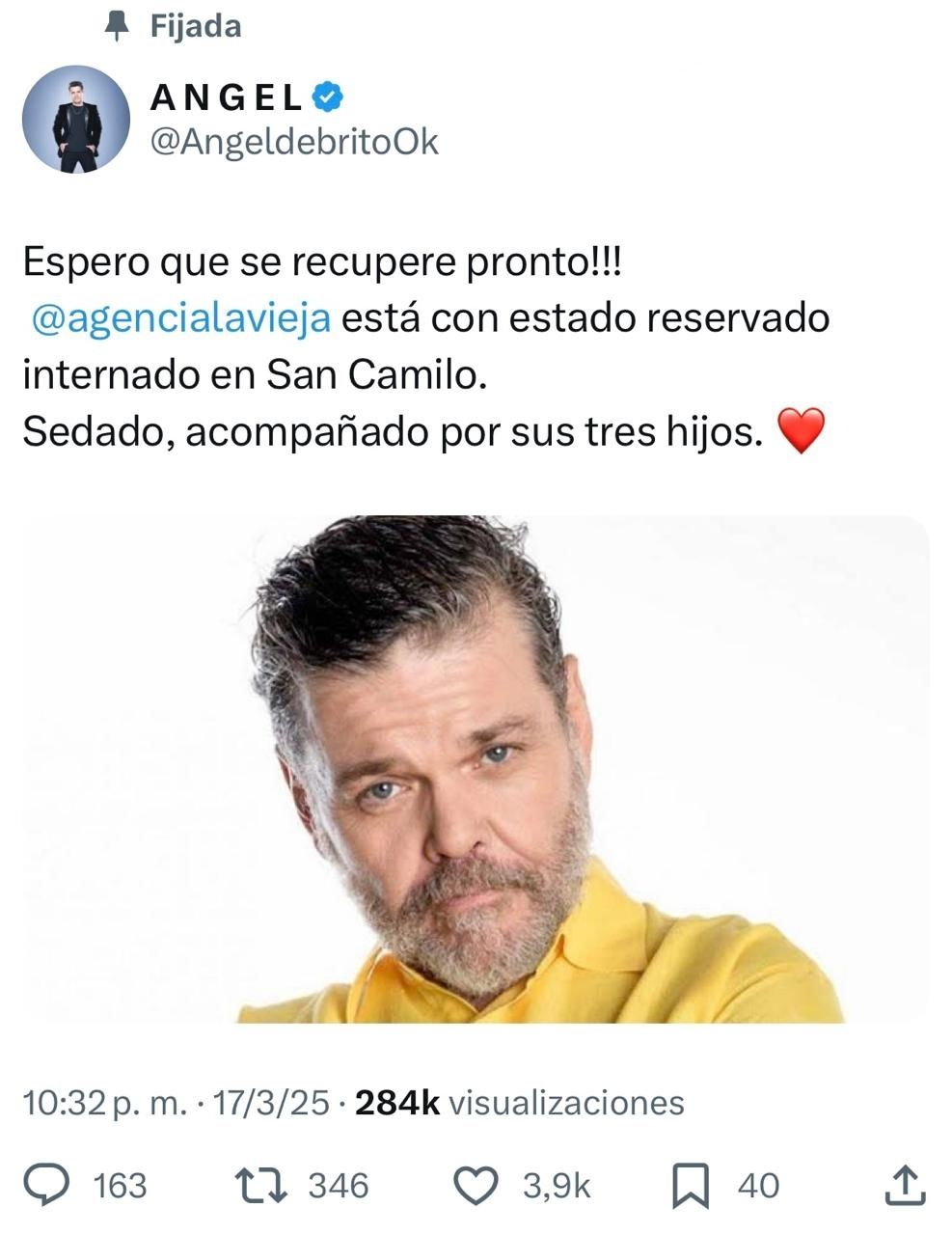This screenshot has width=952, height=1235.
Task: Click the red heart emoji in text
Action: point(802,431)
